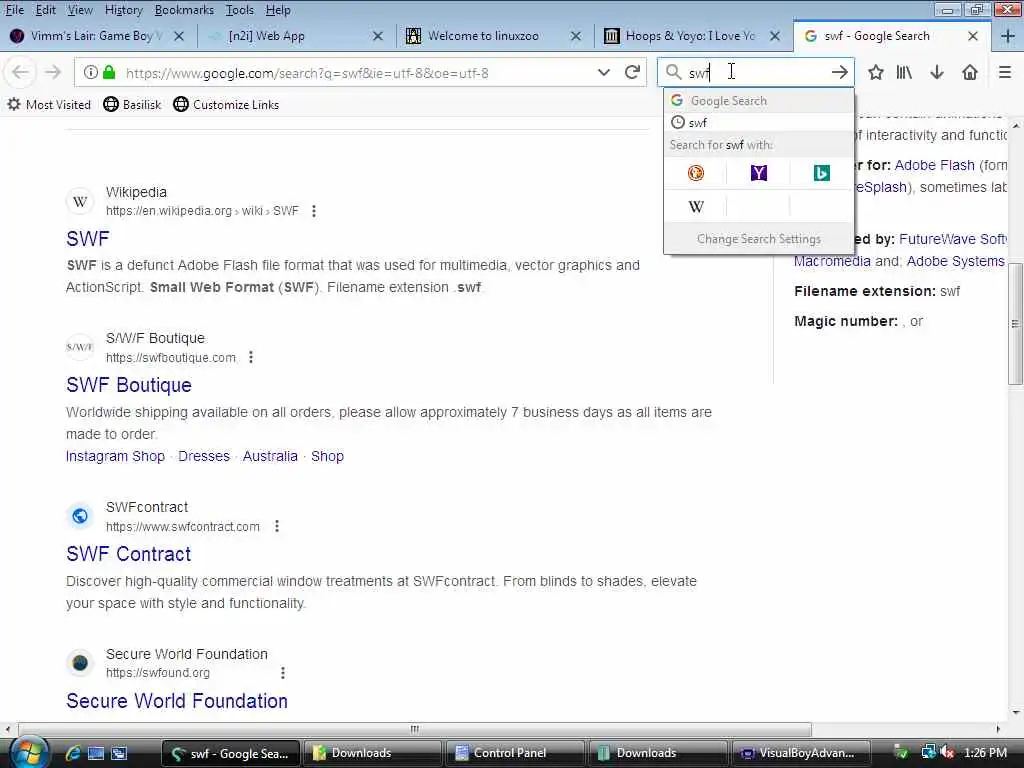Open the hamburger menu button
Viewport: 1024px width, 768px height.
tap(1005, 72)
